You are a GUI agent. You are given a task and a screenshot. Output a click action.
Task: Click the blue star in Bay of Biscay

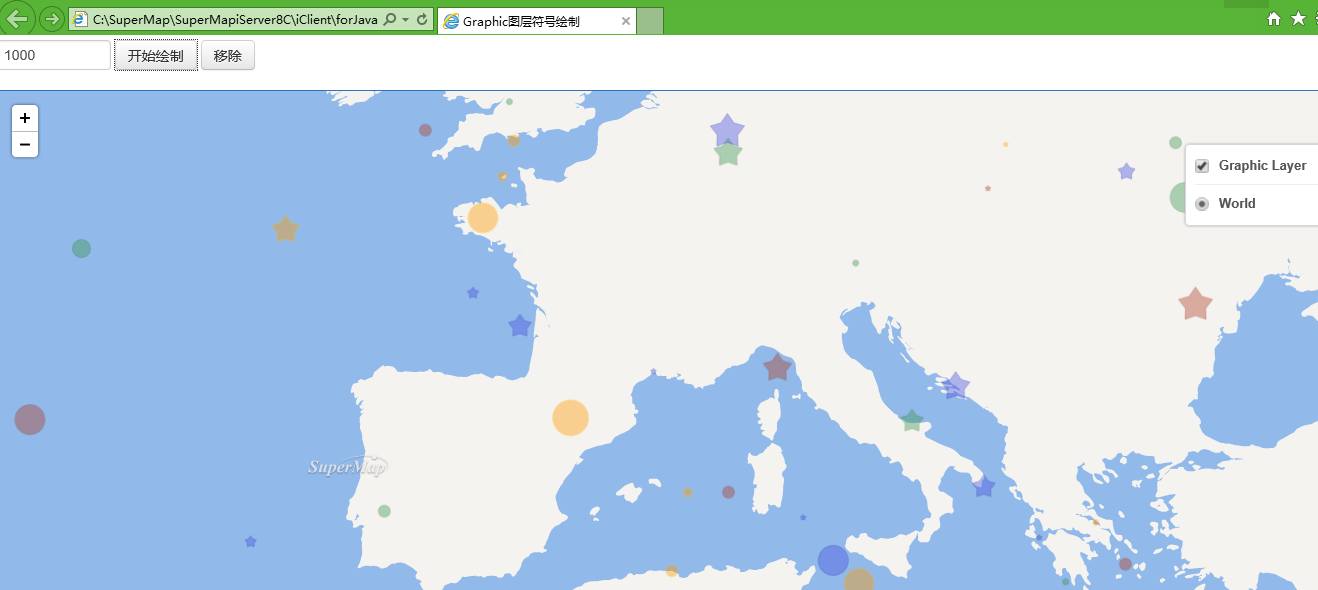point(520,326)
